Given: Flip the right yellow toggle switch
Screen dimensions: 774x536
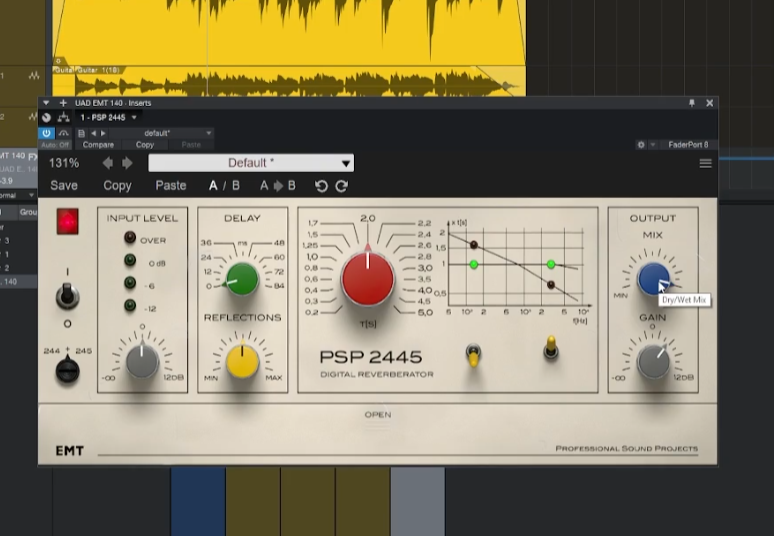Looking at the screenshot, I should [x=551, y=347].
